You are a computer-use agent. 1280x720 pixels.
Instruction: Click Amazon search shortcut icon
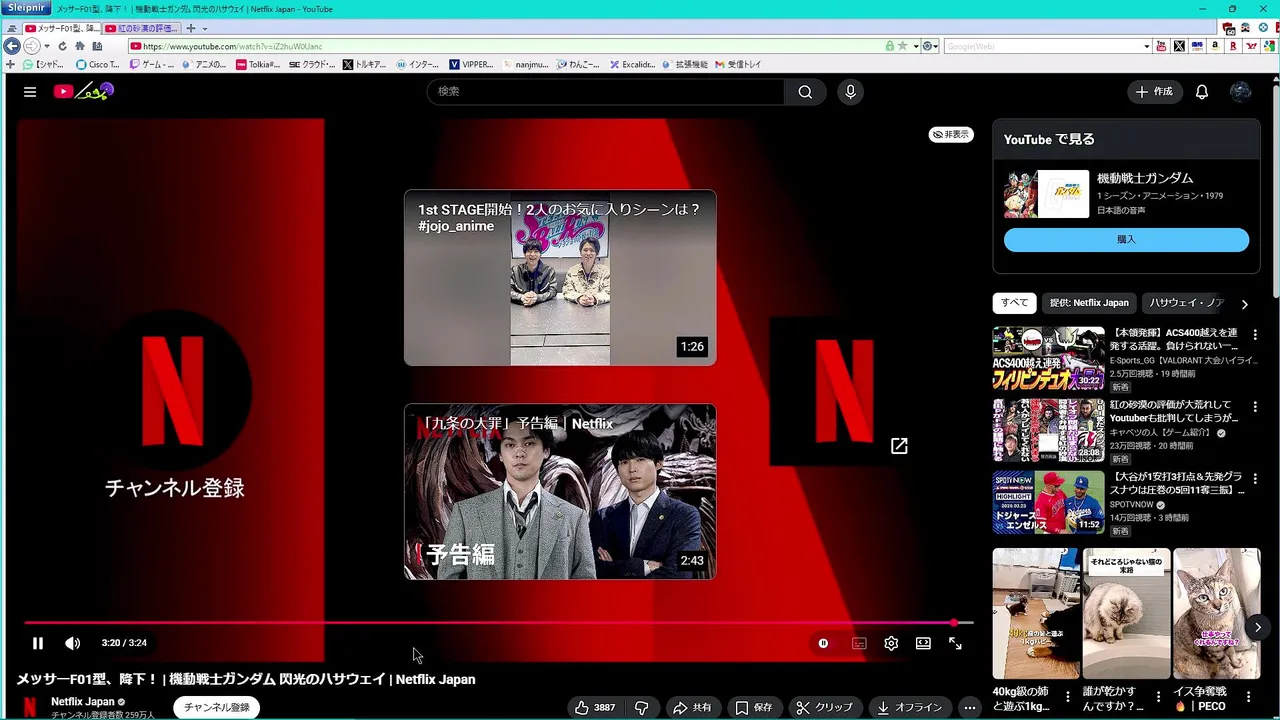pyautogui.click(x=1215, y=46)
